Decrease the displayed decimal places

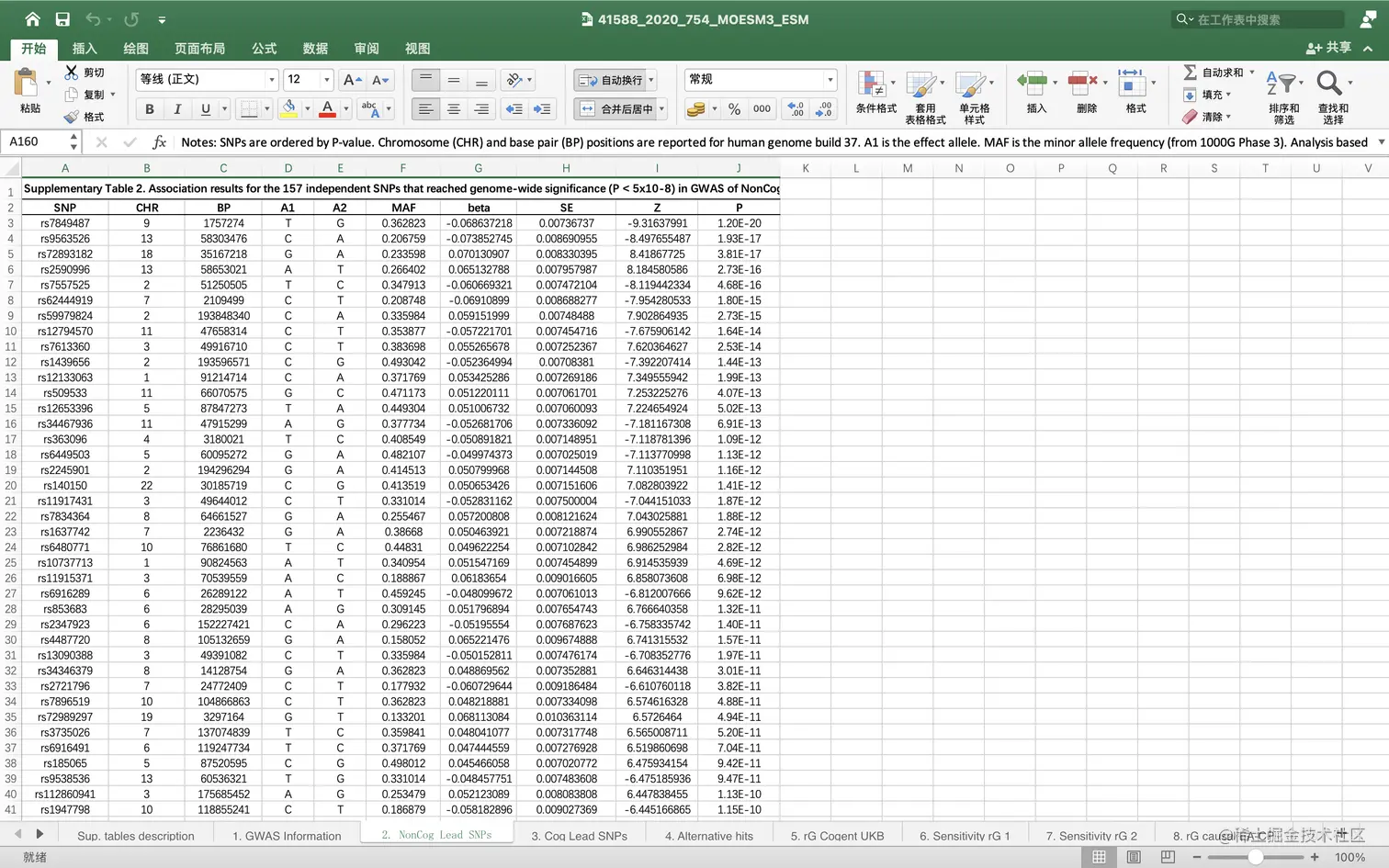coord(824,109)
